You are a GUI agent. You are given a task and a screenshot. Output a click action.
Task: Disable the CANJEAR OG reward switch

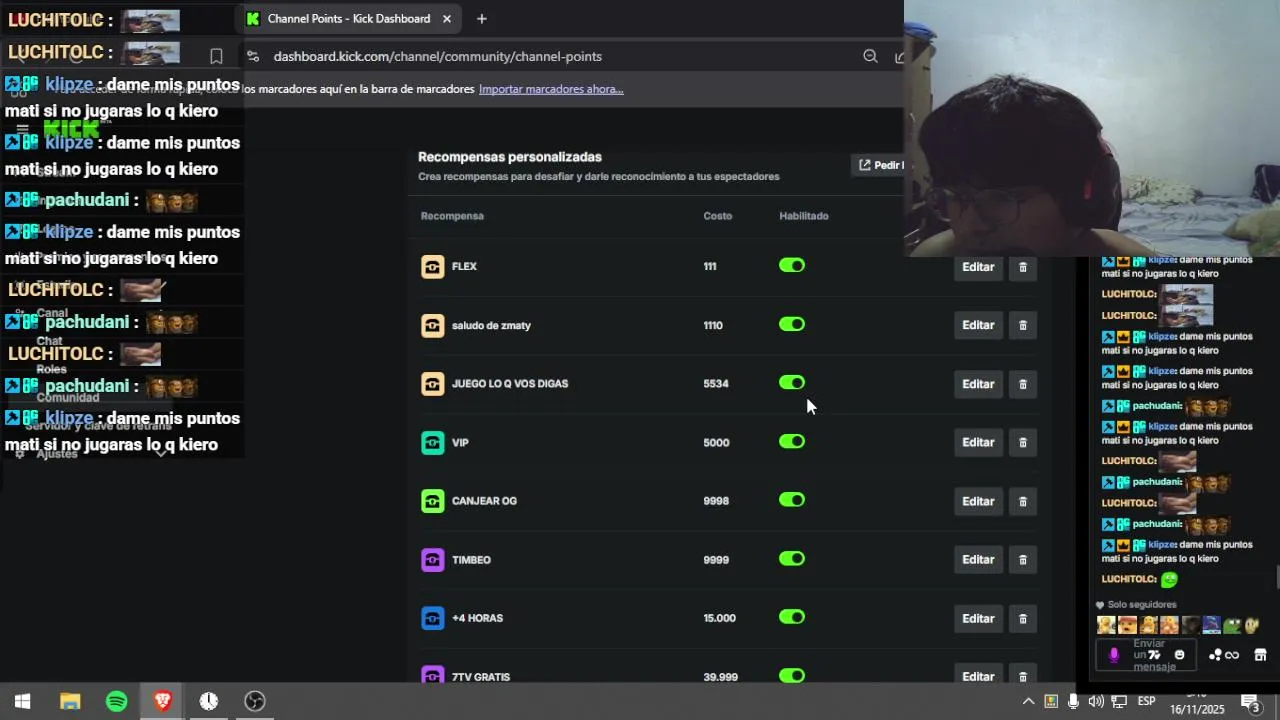(x=792, y=501)
